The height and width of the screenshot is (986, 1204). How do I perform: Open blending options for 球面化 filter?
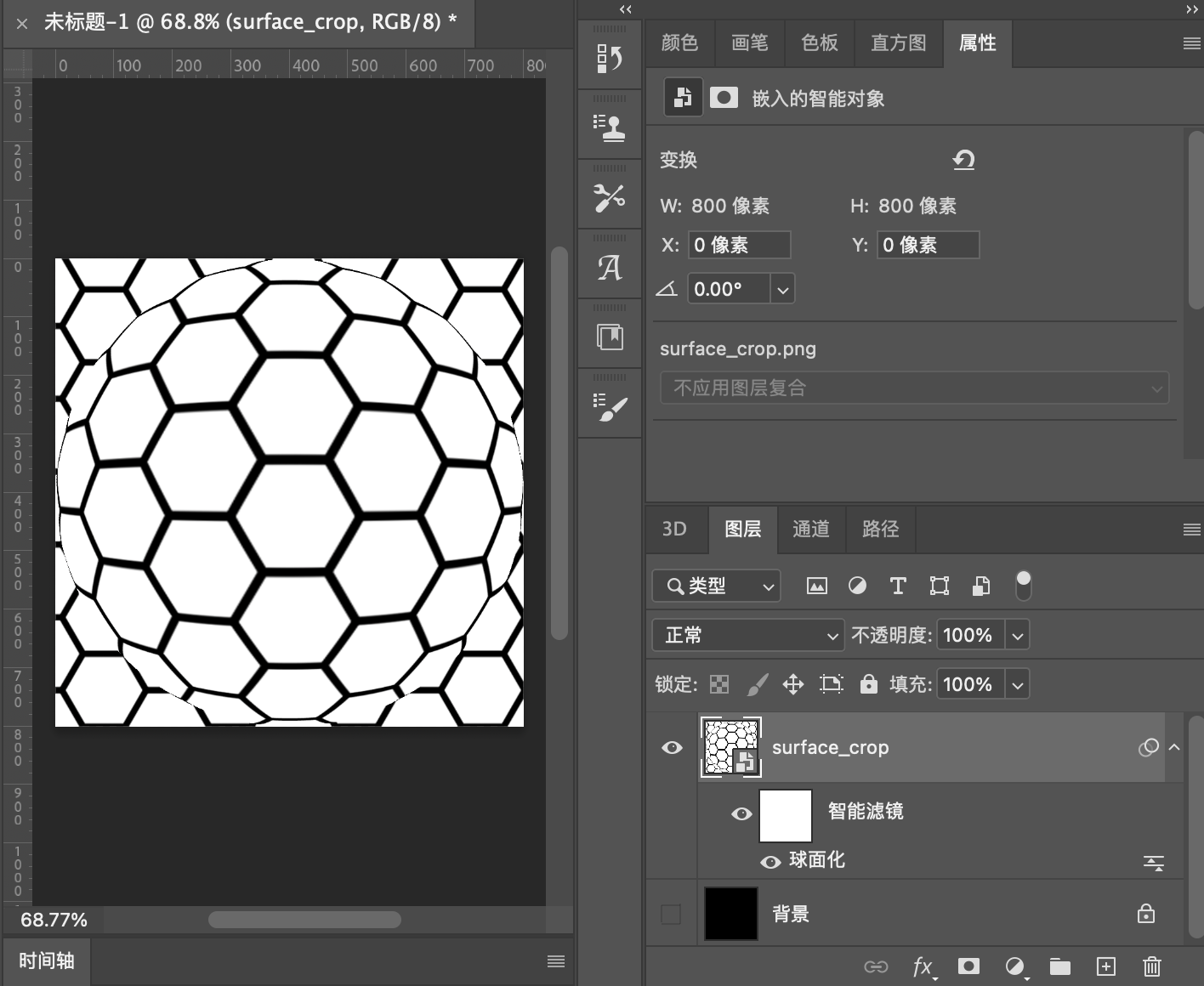tap(1154, 863)
